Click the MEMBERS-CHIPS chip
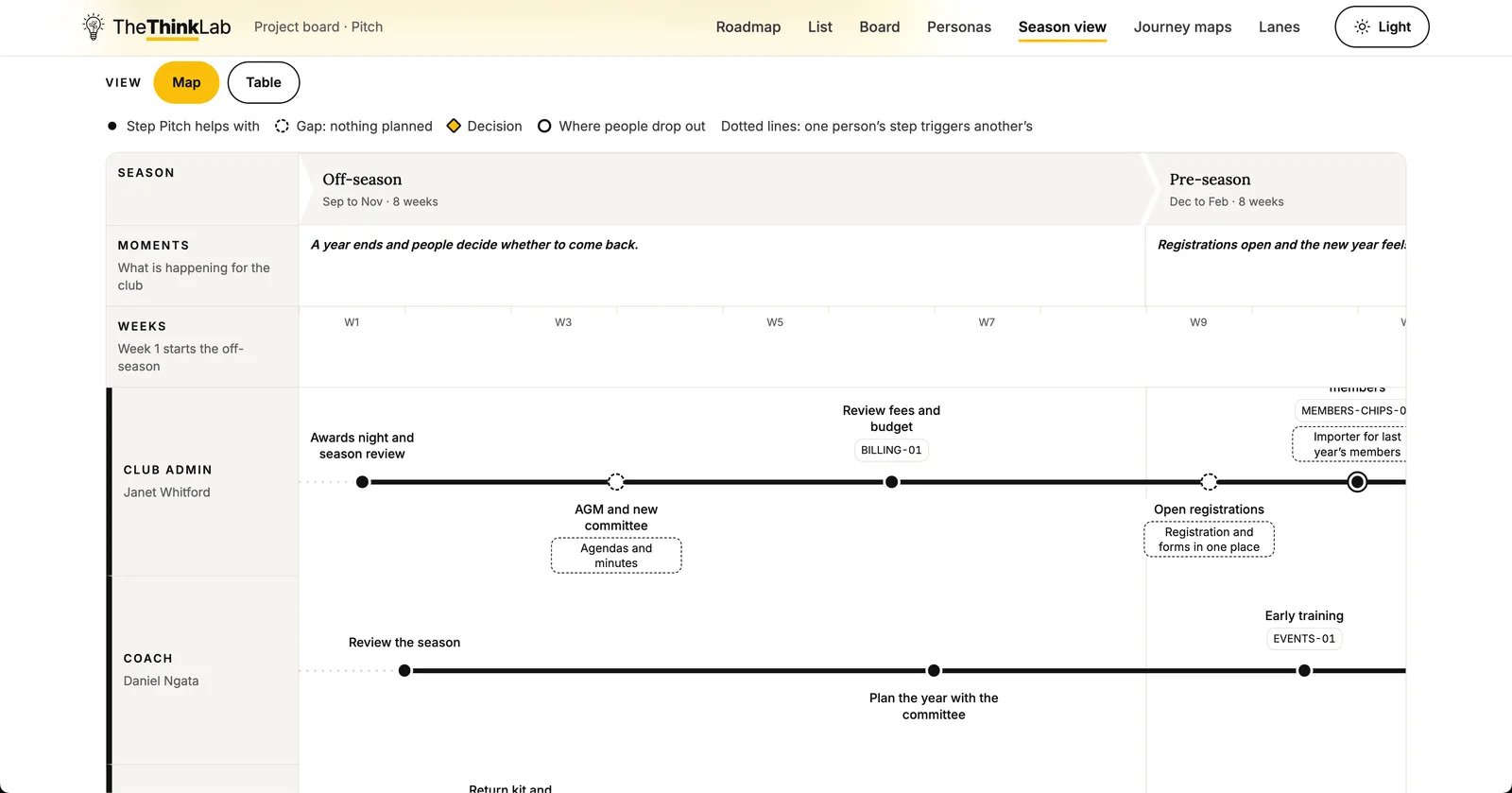1512x793 pixels. pos(1350,410)
